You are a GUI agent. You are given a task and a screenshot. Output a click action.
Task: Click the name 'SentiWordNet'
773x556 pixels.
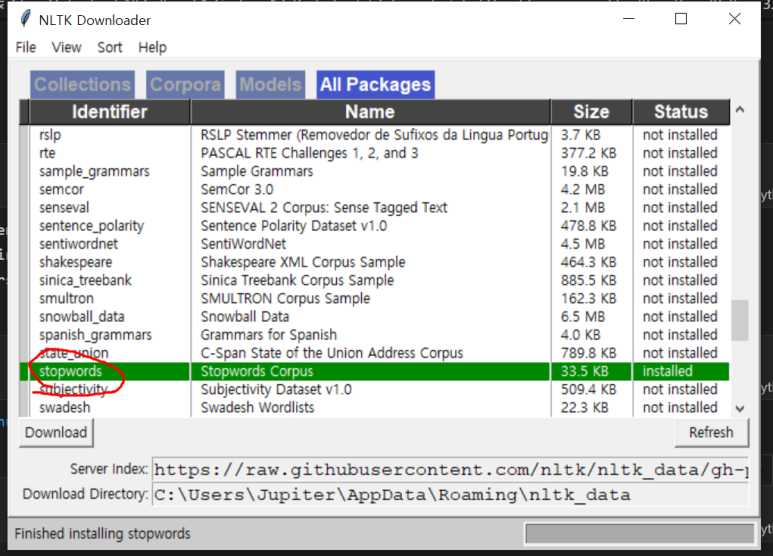click(x=243, y=244)
